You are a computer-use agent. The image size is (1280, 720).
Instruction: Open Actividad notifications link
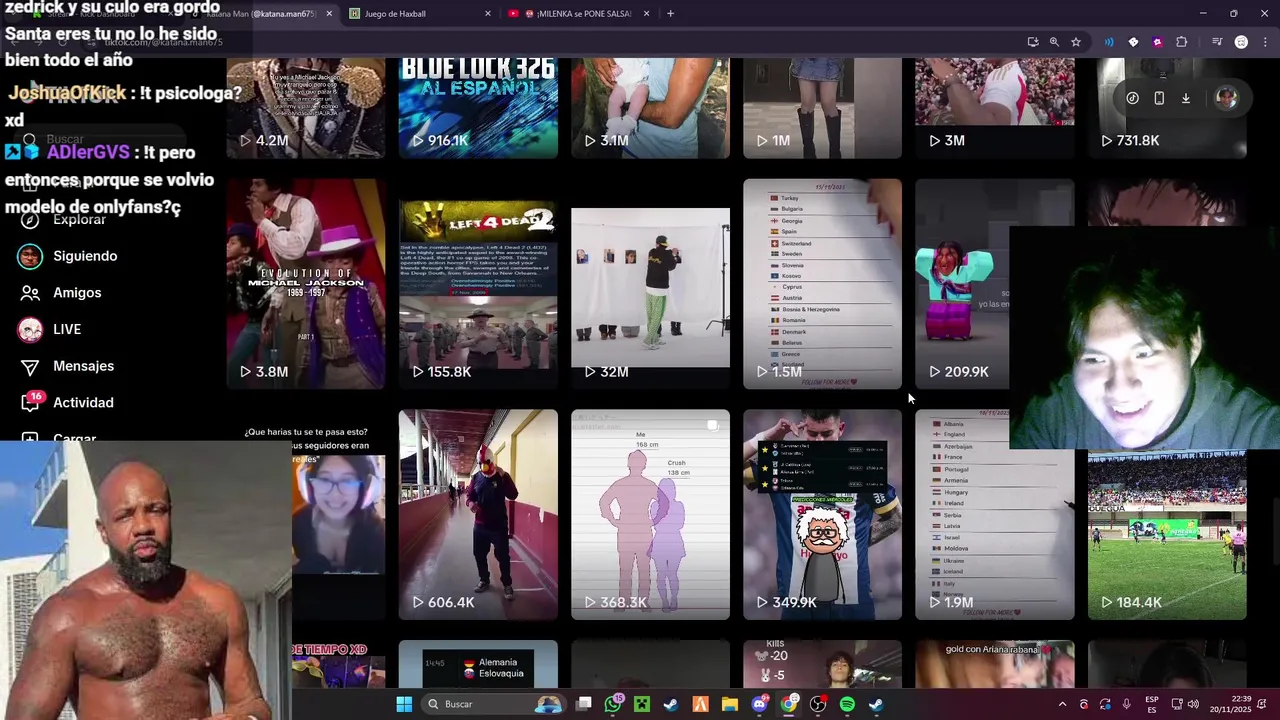[83, 402]
